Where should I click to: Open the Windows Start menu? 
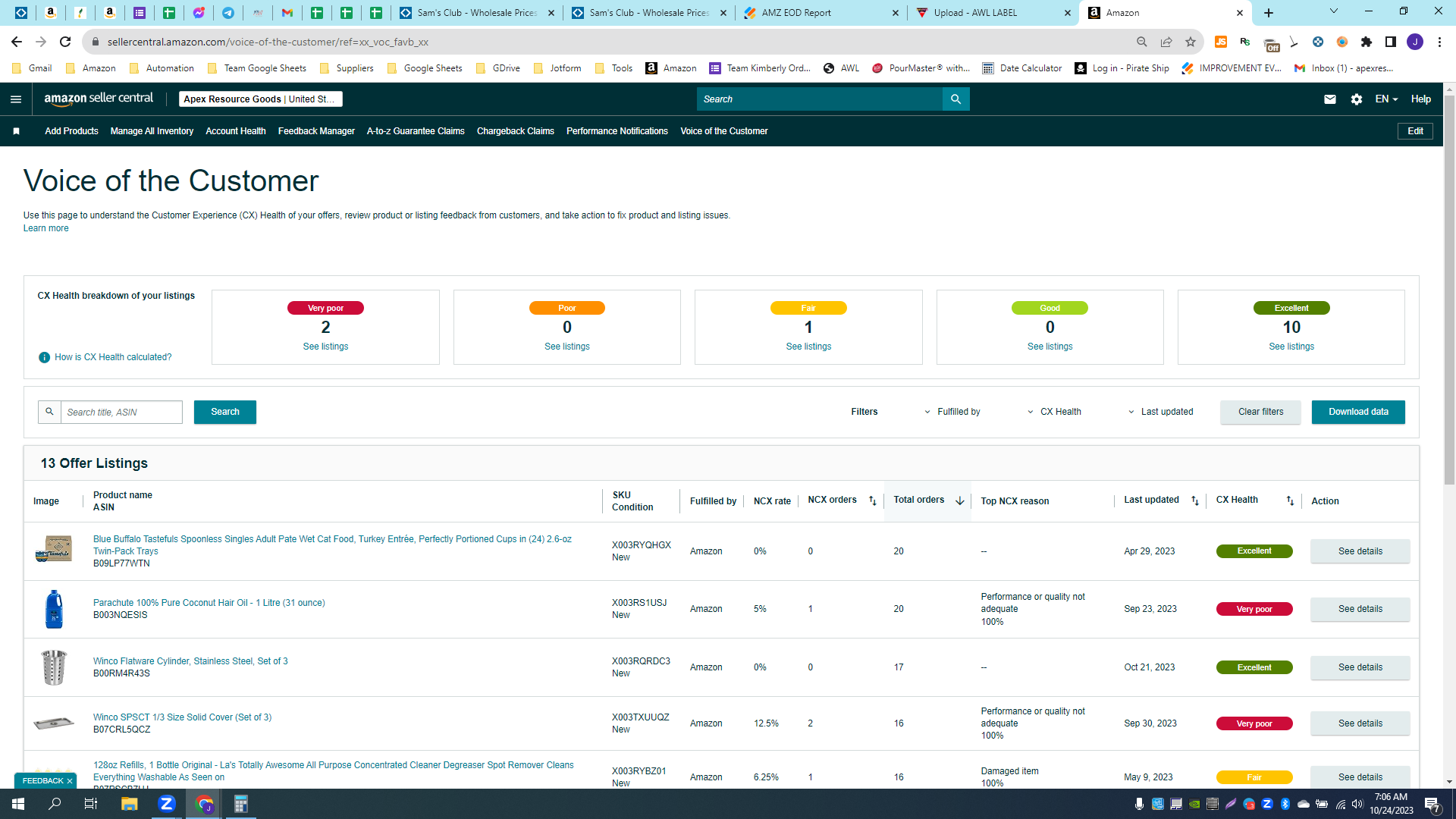18,804
